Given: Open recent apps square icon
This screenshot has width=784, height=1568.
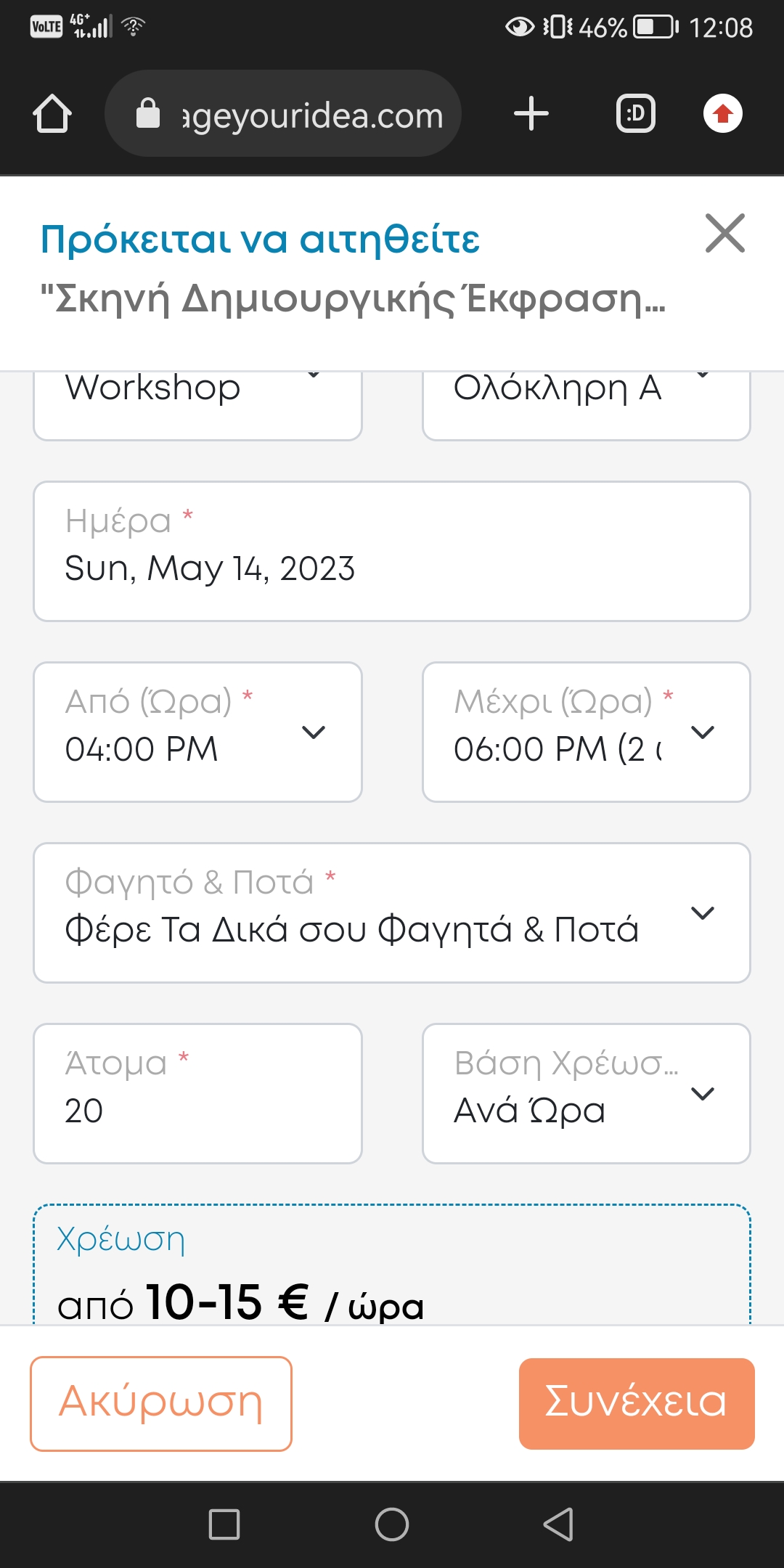Looking at the screenshot, I should [x=224, y=1524].
